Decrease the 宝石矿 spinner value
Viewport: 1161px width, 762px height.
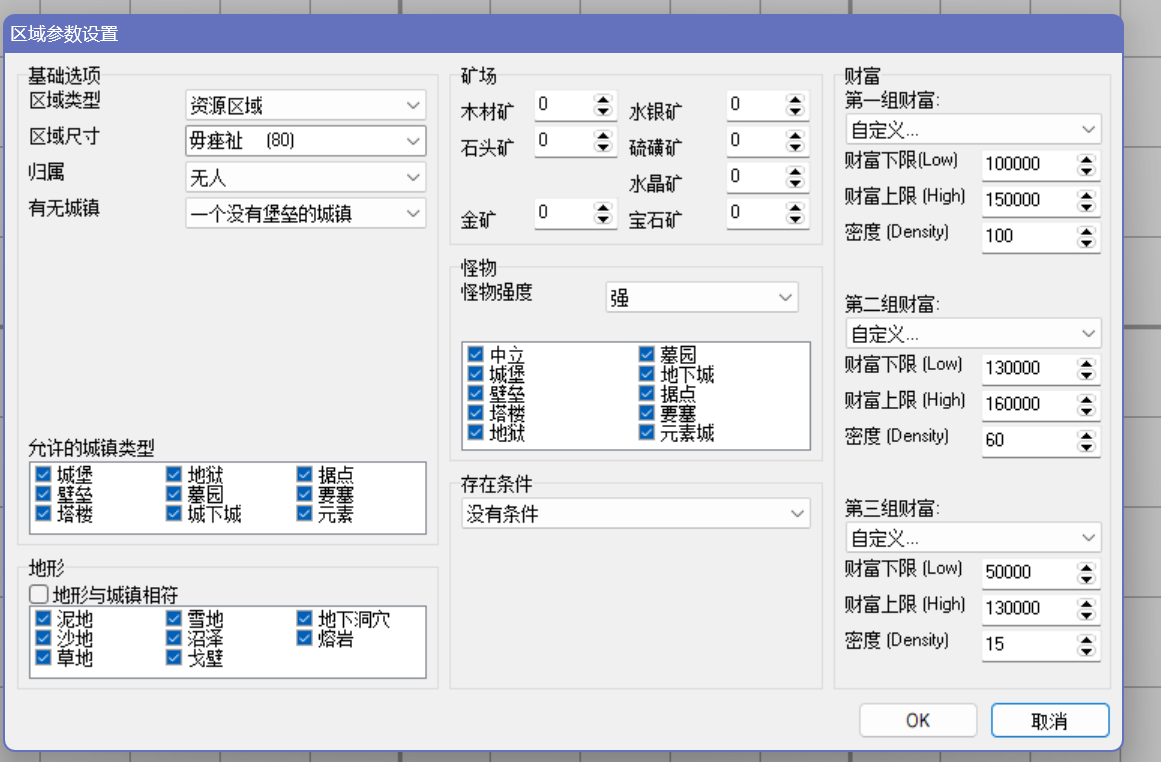pos(795,218)
